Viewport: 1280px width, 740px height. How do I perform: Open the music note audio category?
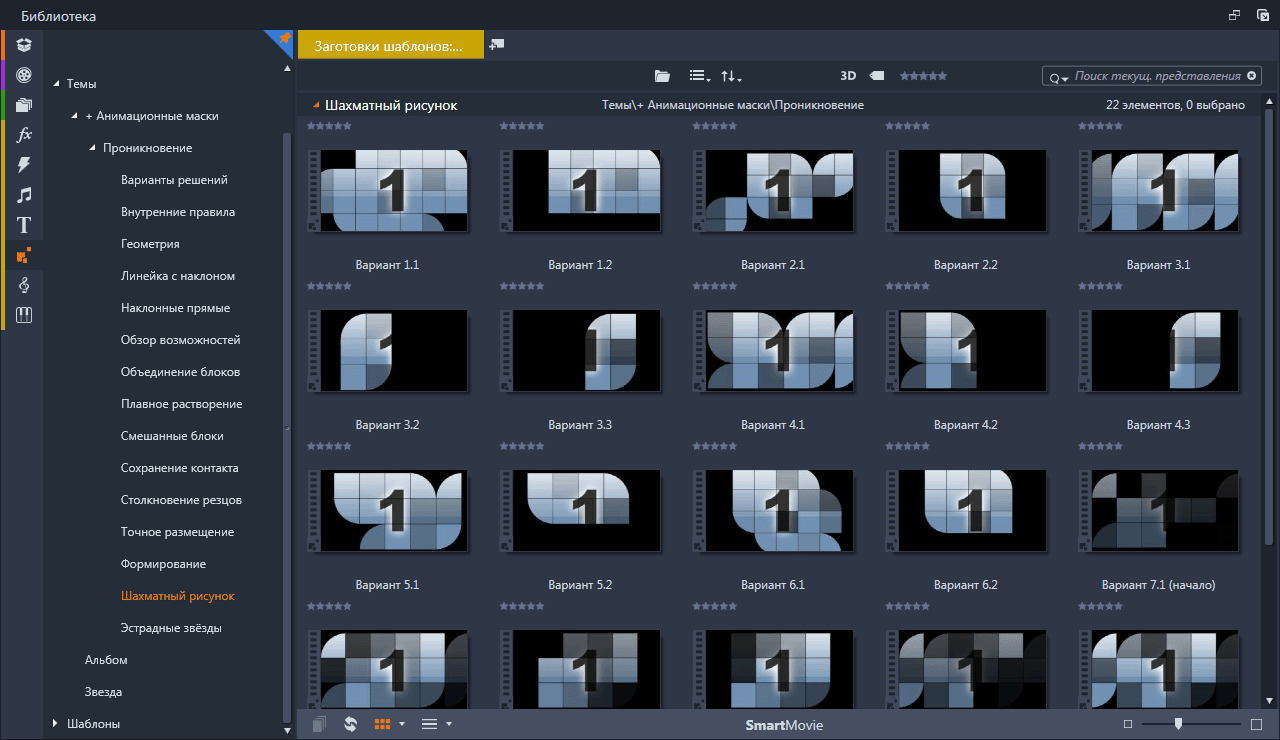(24, 195)
